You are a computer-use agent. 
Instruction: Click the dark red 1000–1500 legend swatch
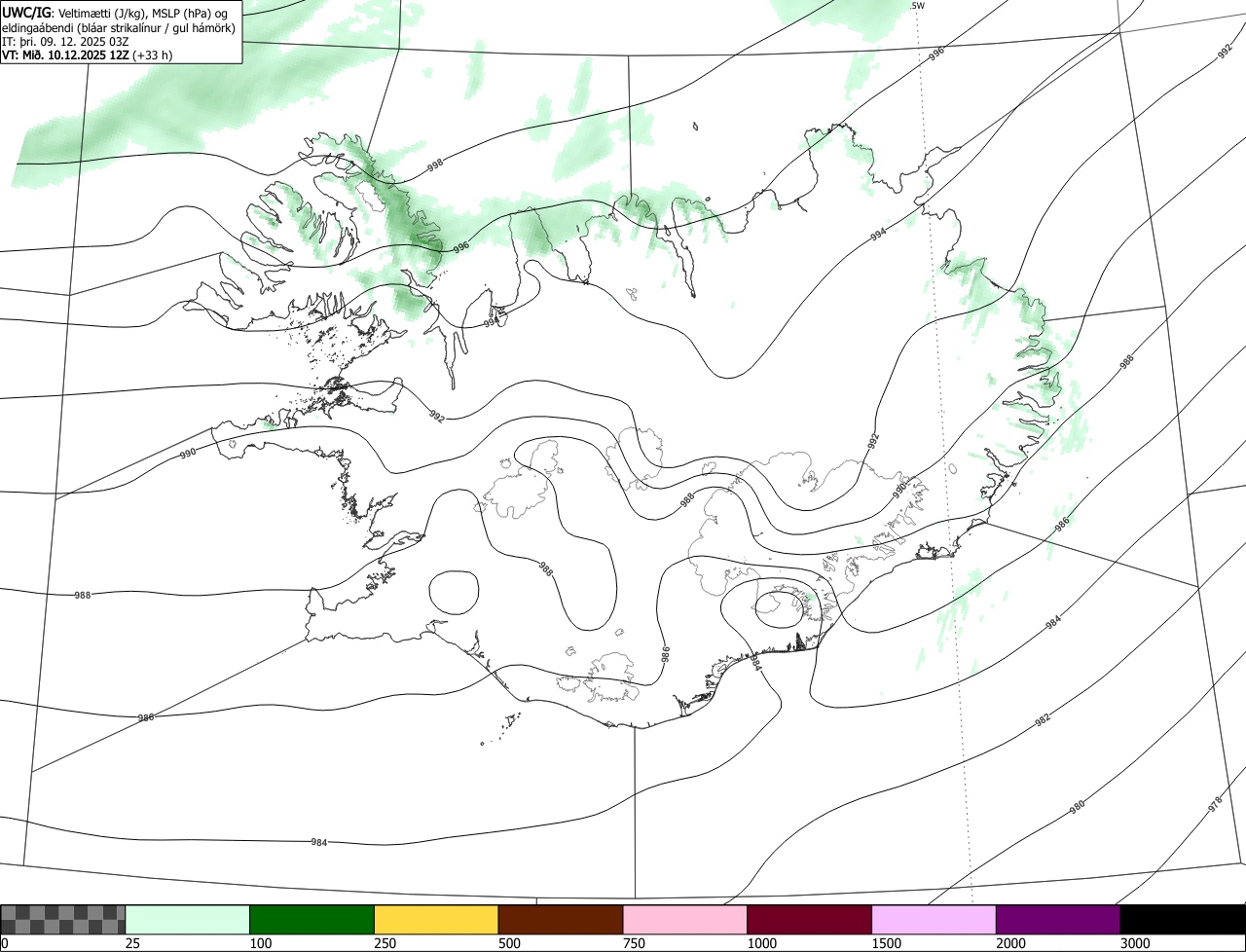tap(810, 920)
